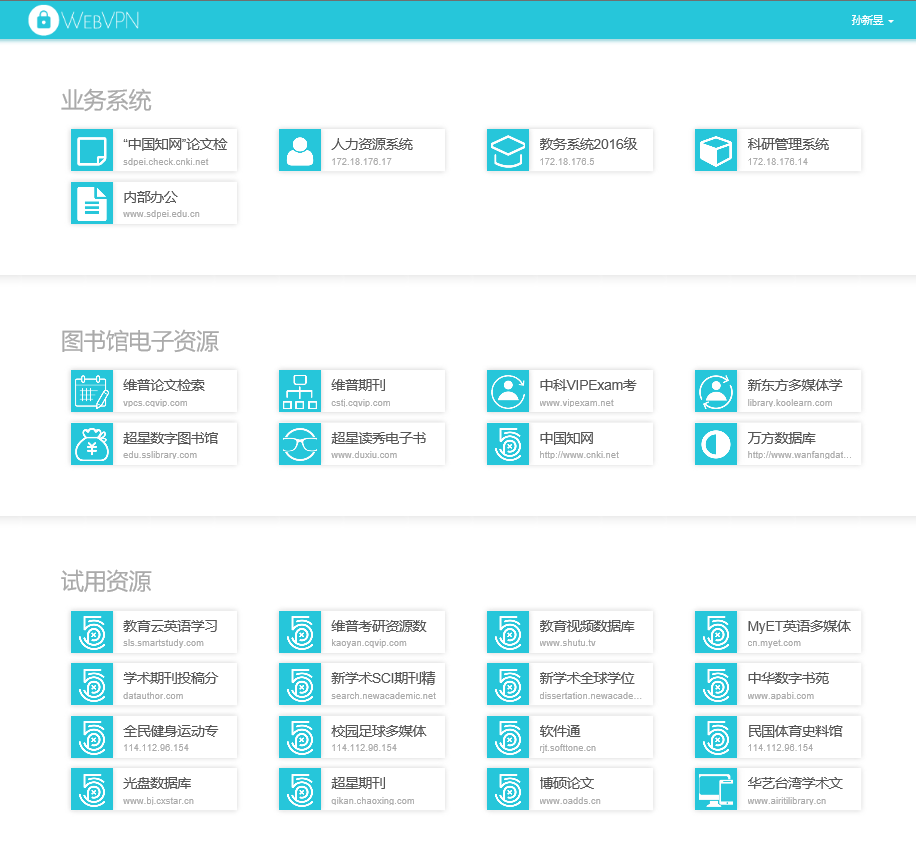Click the cube icon for 科研管理系统

click(x=716, y=150)
